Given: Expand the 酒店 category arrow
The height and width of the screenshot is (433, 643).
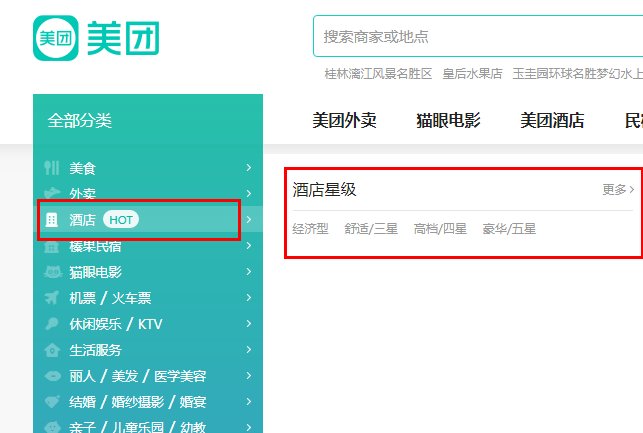Looking at the screenshot, I should 249,219.
